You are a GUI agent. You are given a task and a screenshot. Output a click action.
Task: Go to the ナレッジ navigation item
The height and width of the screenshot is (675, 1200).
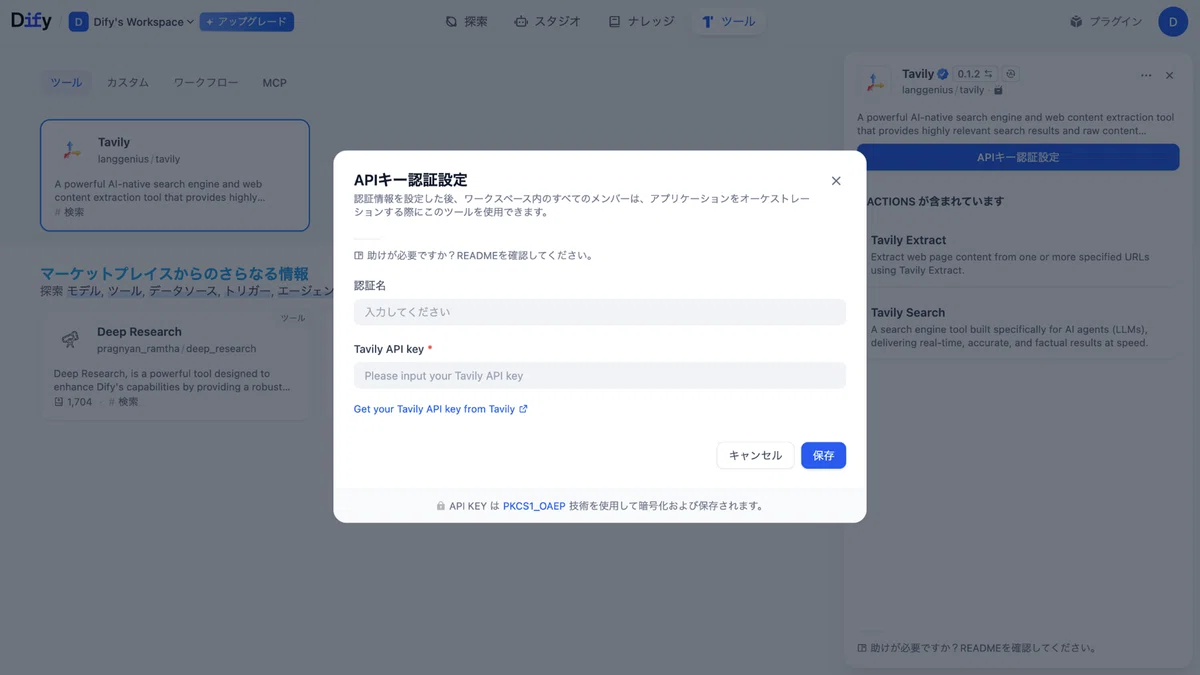tap(641, 21)
